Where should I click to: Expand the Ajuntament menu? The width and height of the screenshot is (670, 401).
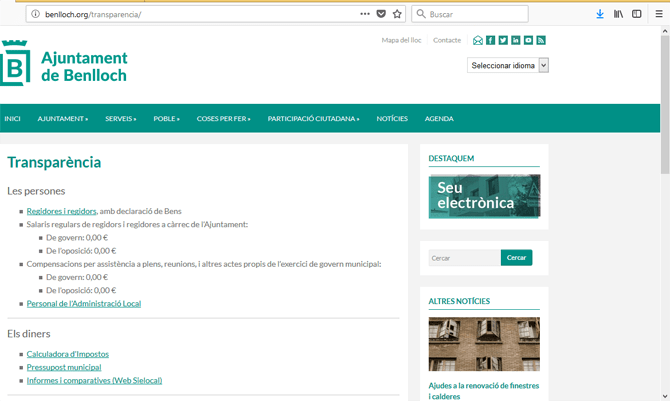(x=62, y=119)
